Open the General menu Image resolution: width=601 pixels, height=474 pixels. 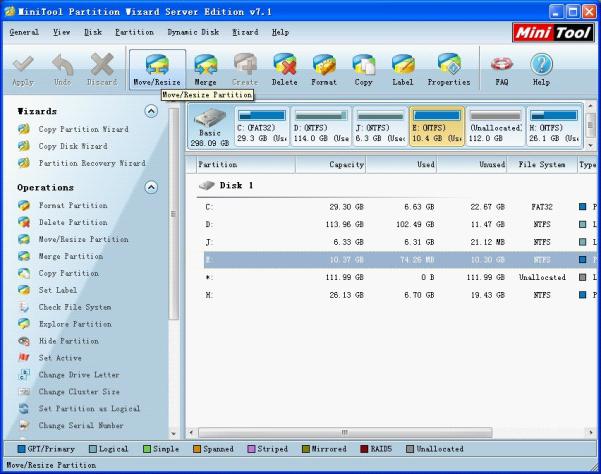[x=24, y=32]
